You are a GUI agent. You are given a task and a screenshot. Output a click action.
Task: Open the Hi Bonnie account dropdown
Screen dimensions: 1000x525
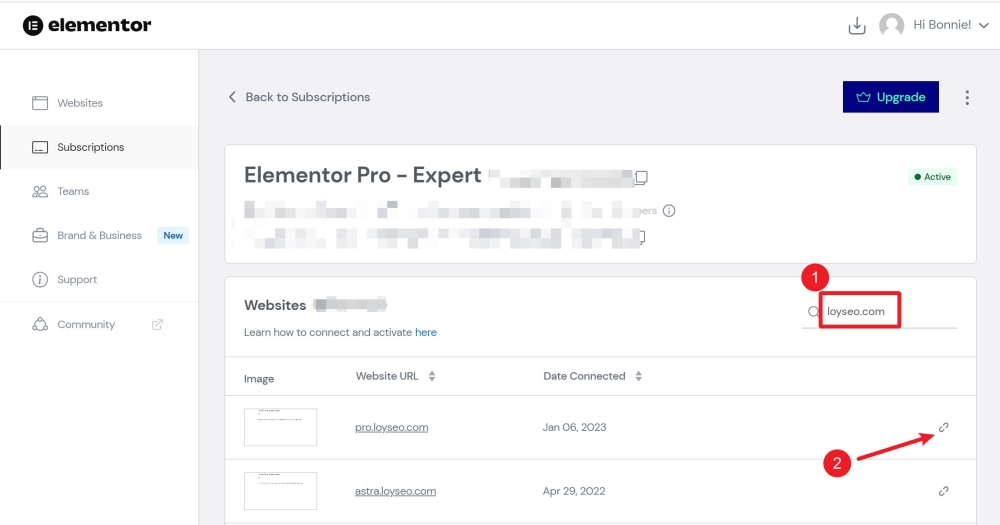click(x=951, y=25)
